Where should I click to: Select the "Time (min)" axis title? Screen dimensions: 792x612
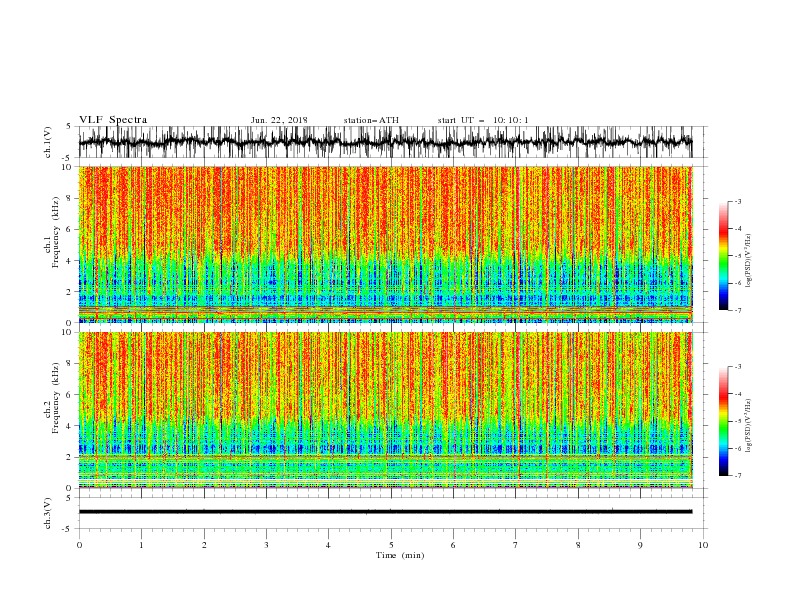pos(400,555)
